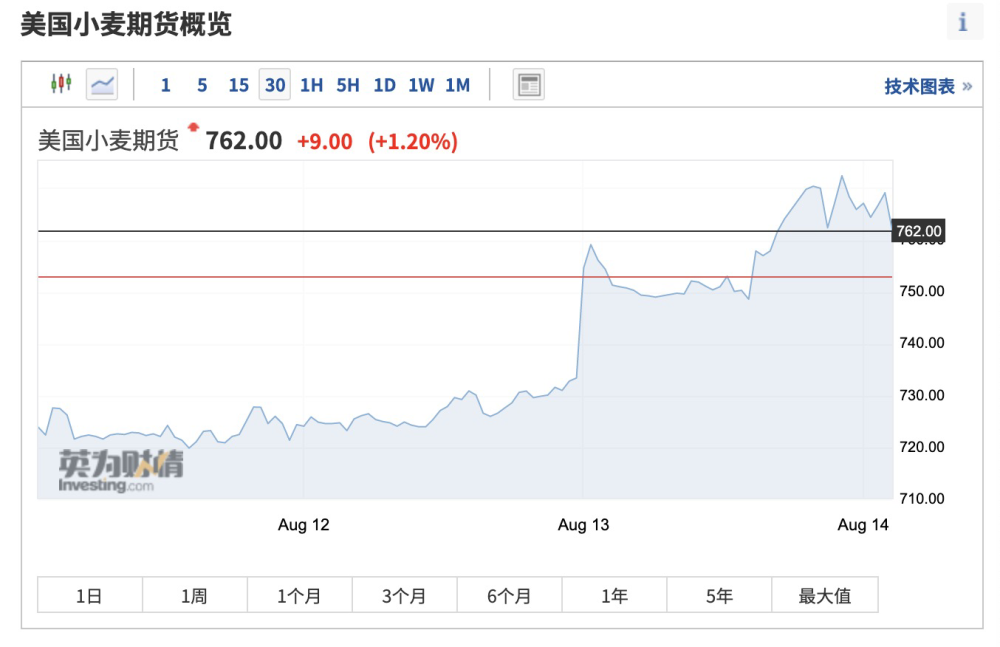Choose the 1W interval
This screenshot has height=647, width=1000.
tap(421, 85)
